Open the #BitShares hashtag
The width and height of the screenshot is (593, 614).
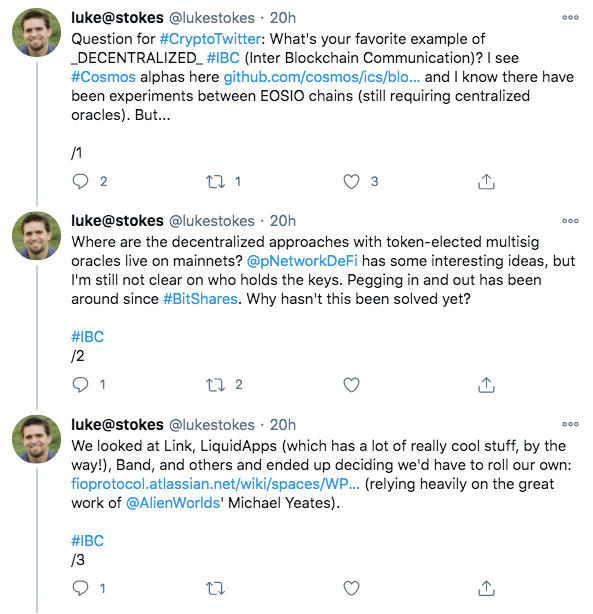(200, 299)
